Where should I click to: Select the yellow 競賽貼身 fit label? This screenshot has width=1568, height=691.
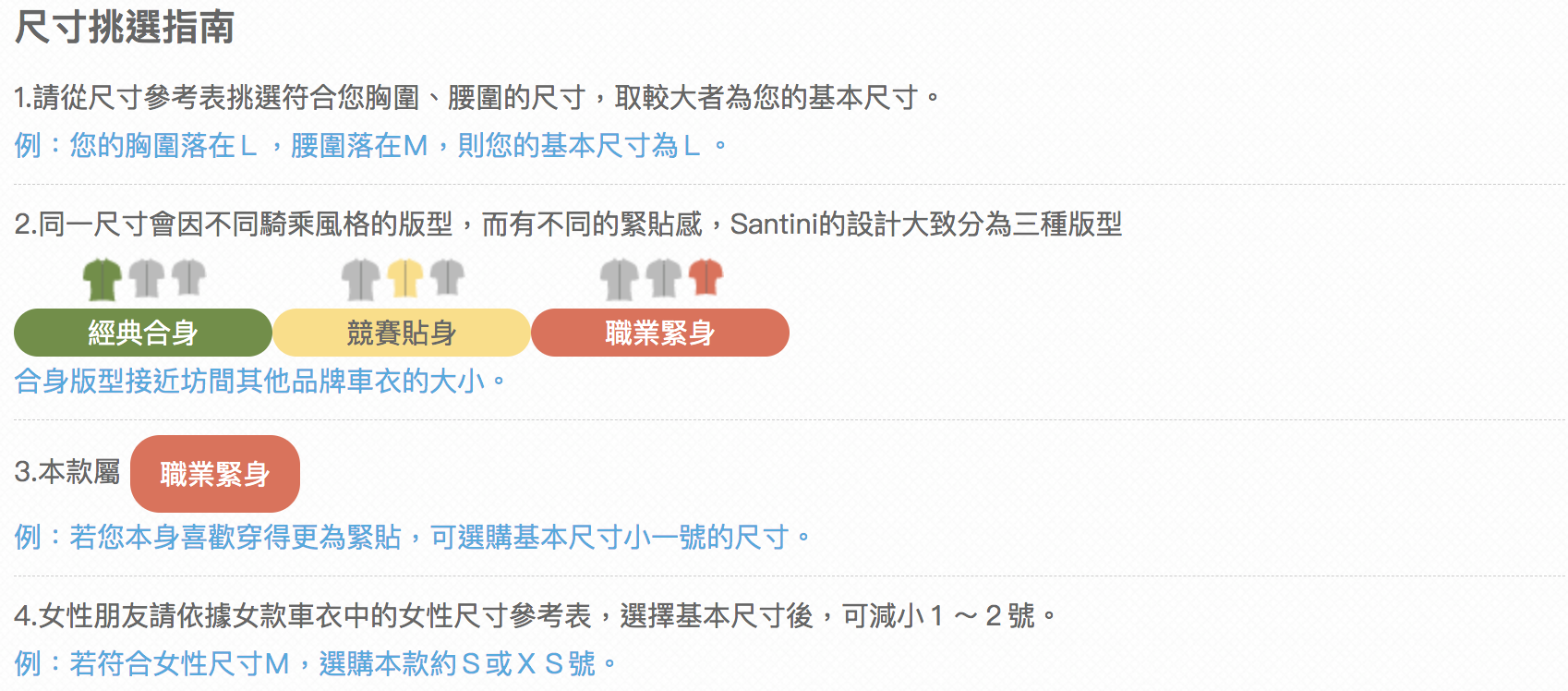click(x=402, y=333)
